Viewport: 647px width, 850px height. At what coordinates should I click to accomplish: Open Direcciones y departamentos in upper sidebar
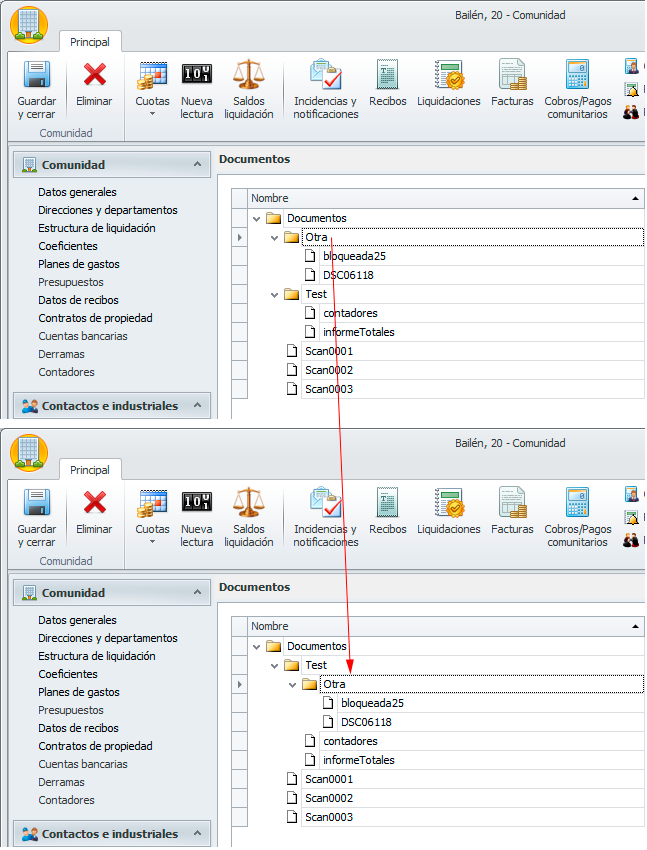[108, 210]
